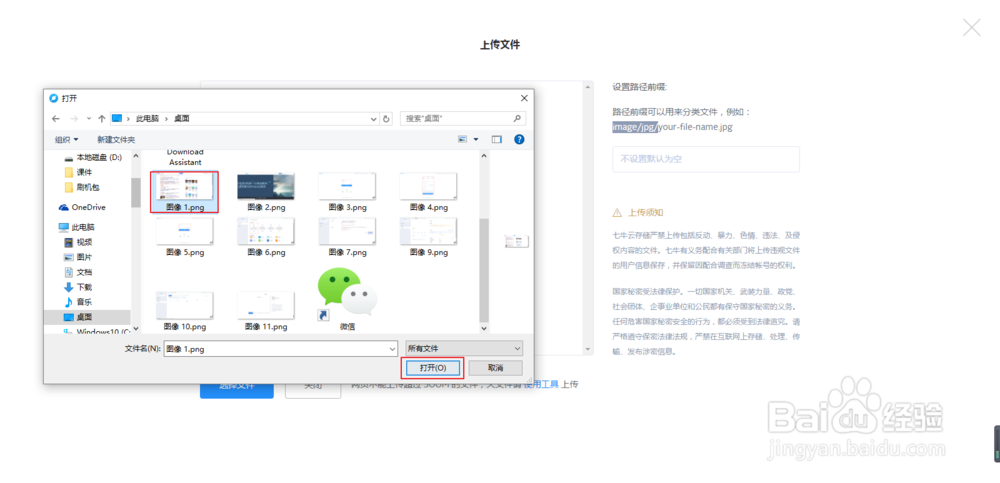Open the 课件 folder in the sidebar
The height and width of the screenshot is (483, 1000).
[x=78, y=172]
